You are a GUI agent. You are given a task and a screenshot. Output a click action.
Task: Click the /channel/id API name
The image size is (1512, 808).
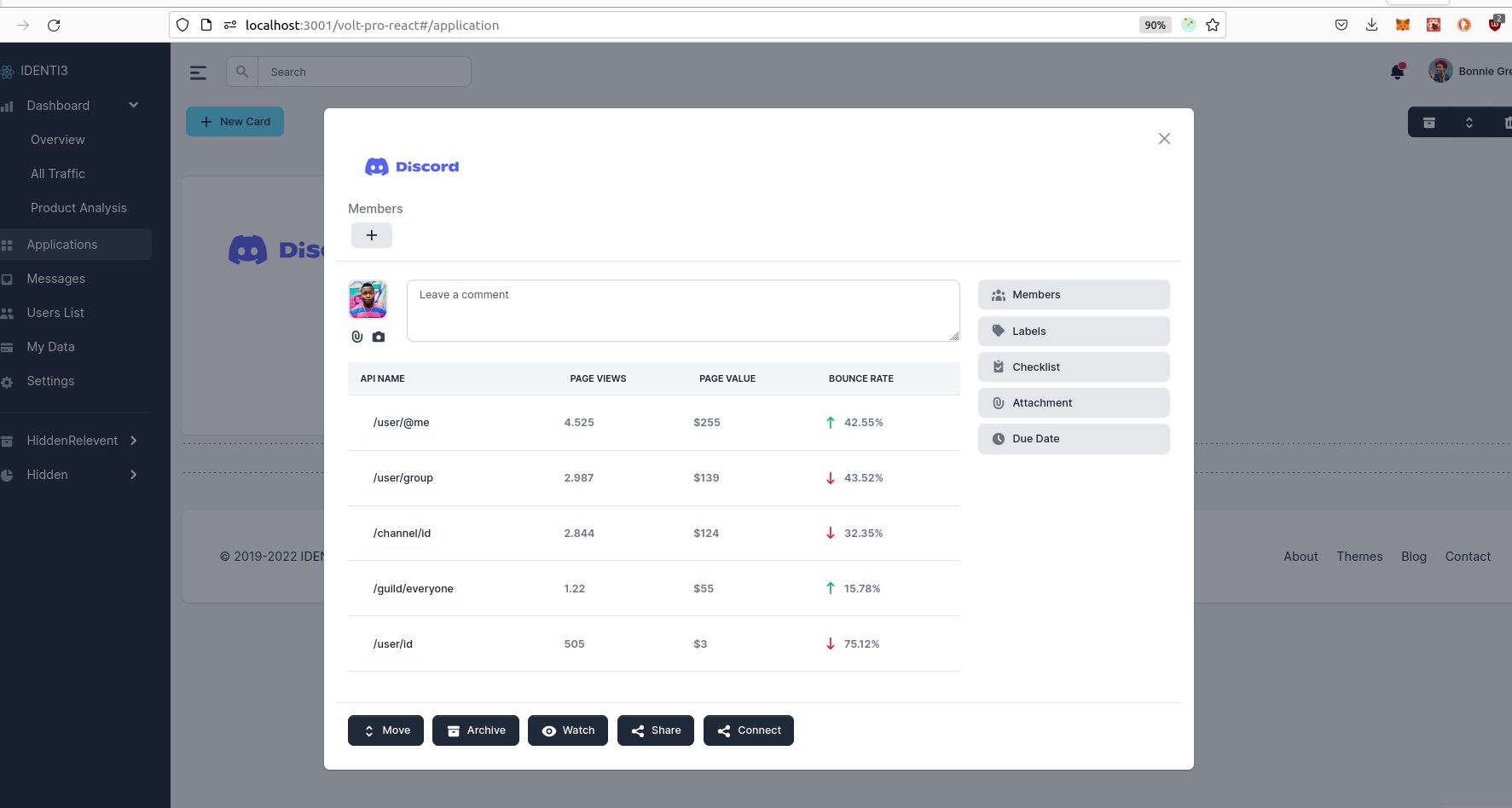tap(402, 534)
